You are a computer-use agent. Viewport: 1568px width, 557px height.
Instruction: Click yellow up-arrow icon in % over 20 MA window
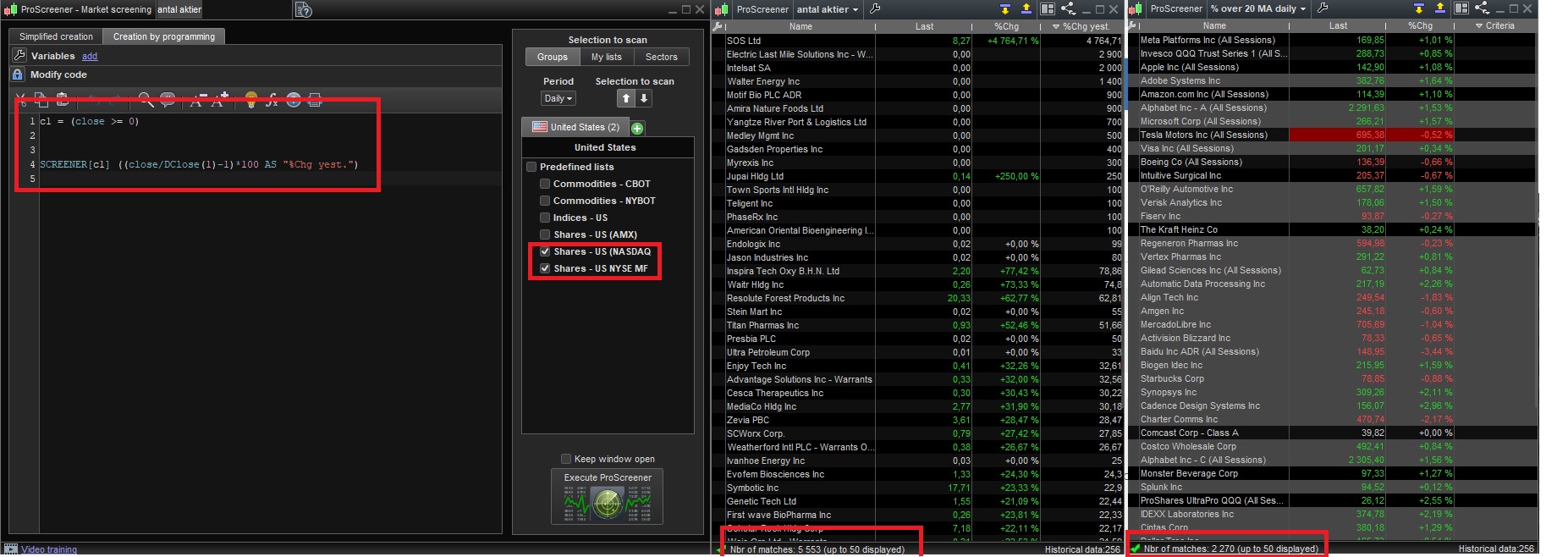click(1439, 8)
